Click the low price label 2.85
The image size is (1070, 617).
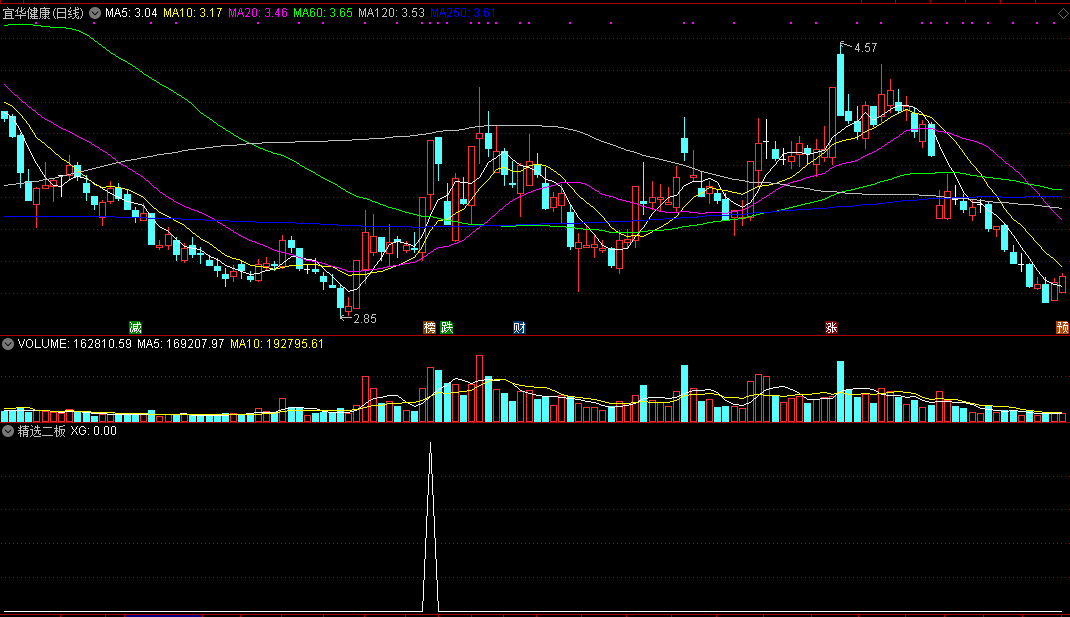click(x=365, y=319)
